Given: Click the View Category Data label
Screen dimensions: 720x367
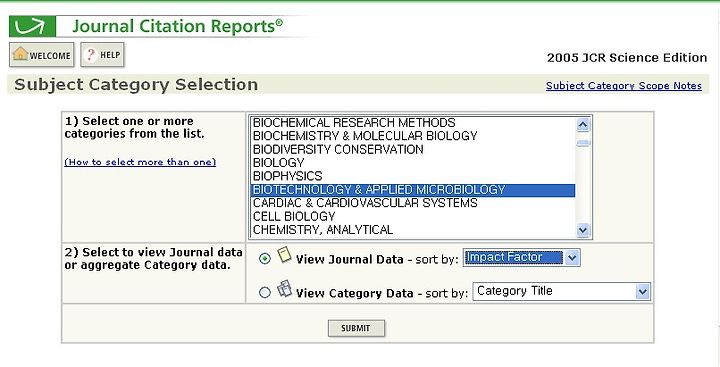Looking at the screenshot, I should (354, 294).
